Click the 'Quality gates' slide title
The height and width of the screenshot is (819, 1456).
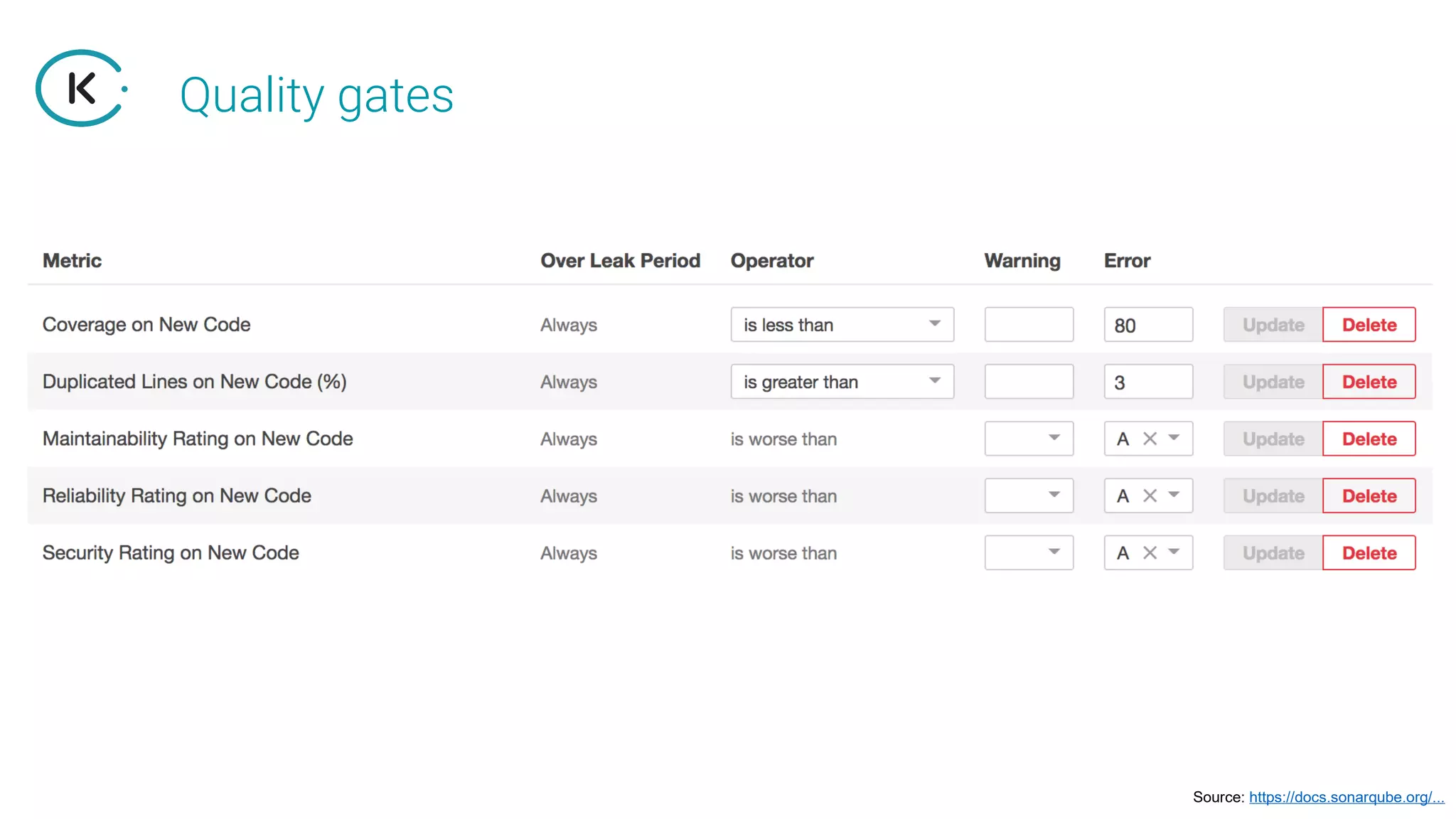click(316, 96)
